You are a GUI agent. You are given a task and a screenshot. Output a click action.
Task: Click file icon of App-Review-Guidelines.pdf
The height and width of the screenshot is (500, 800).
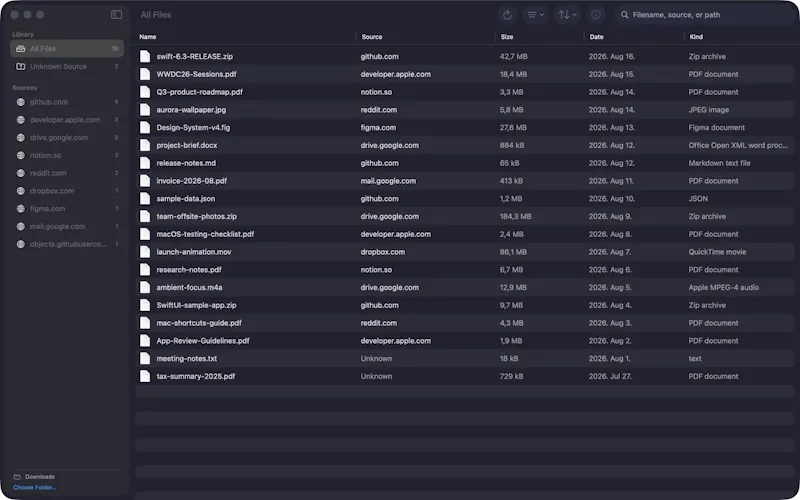pos(145,341)
